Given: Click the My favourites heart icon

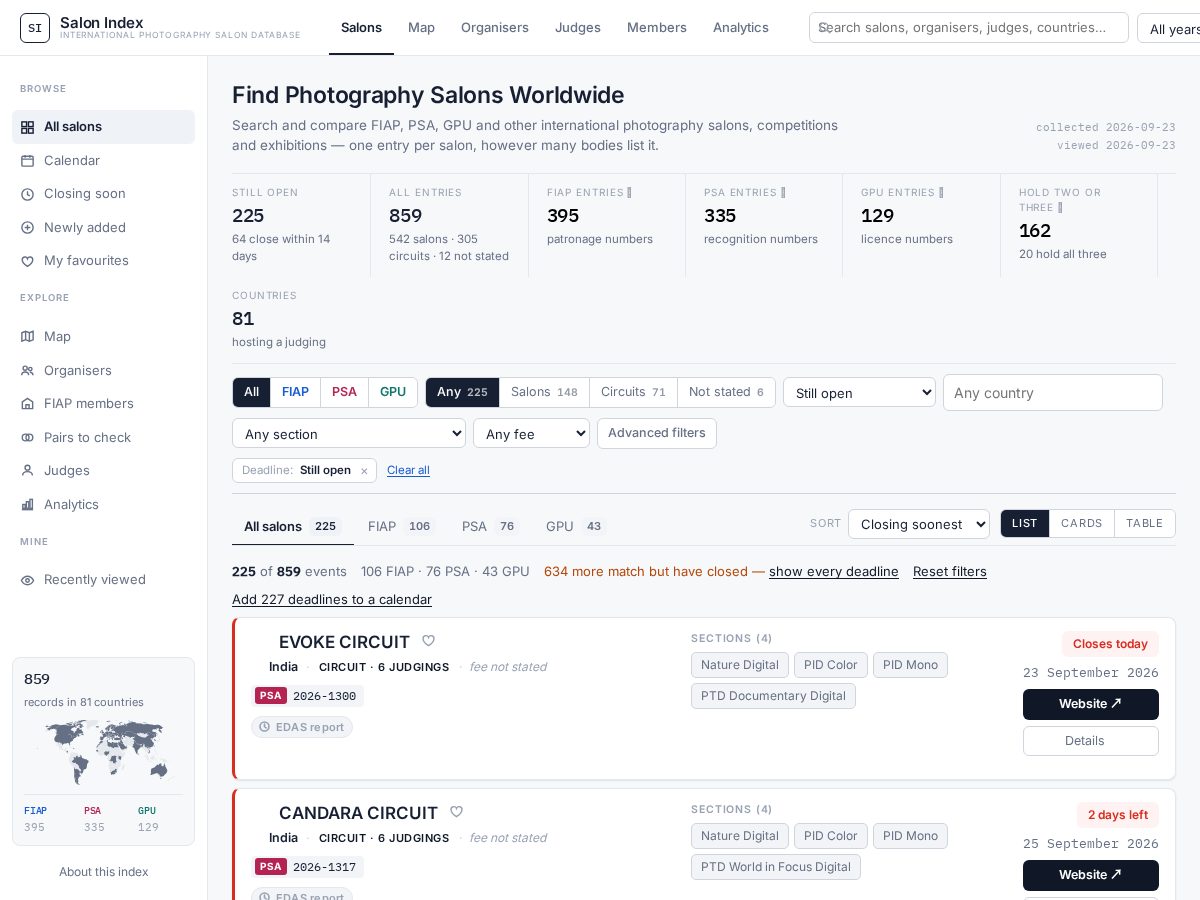Looking at the screenshot, I should [x=28, y=261].
